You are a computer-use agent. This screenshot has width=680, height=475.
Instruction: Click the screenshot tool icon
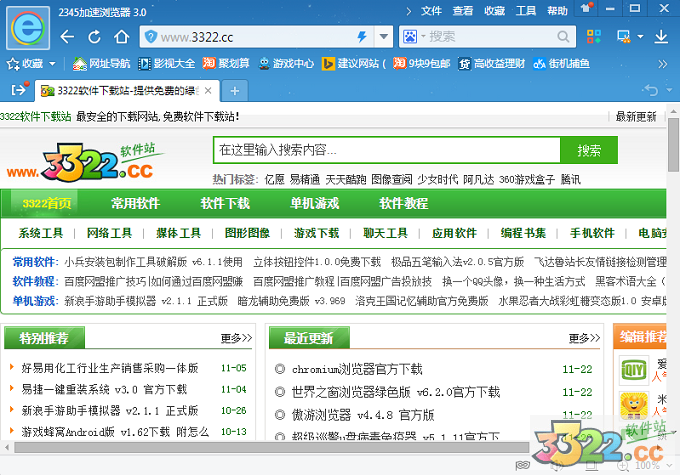(x=624, y=36)
